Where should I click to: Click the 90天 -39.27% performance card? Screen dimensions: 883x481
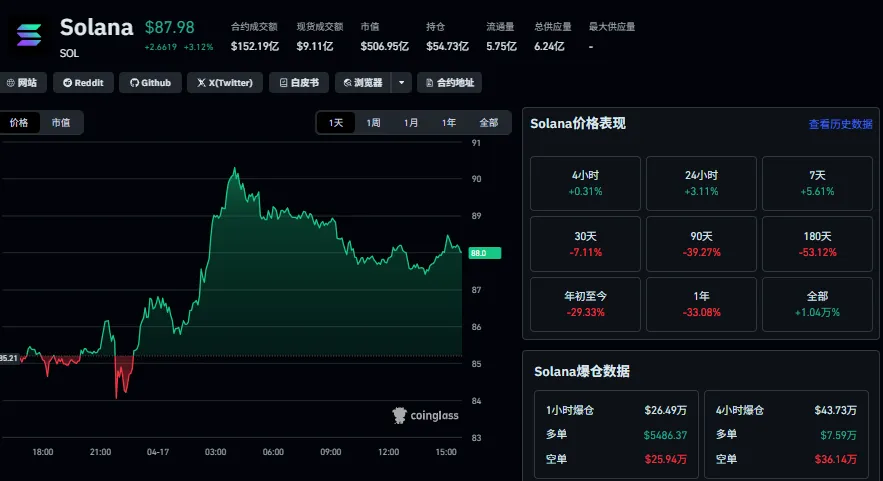[701, 244]
